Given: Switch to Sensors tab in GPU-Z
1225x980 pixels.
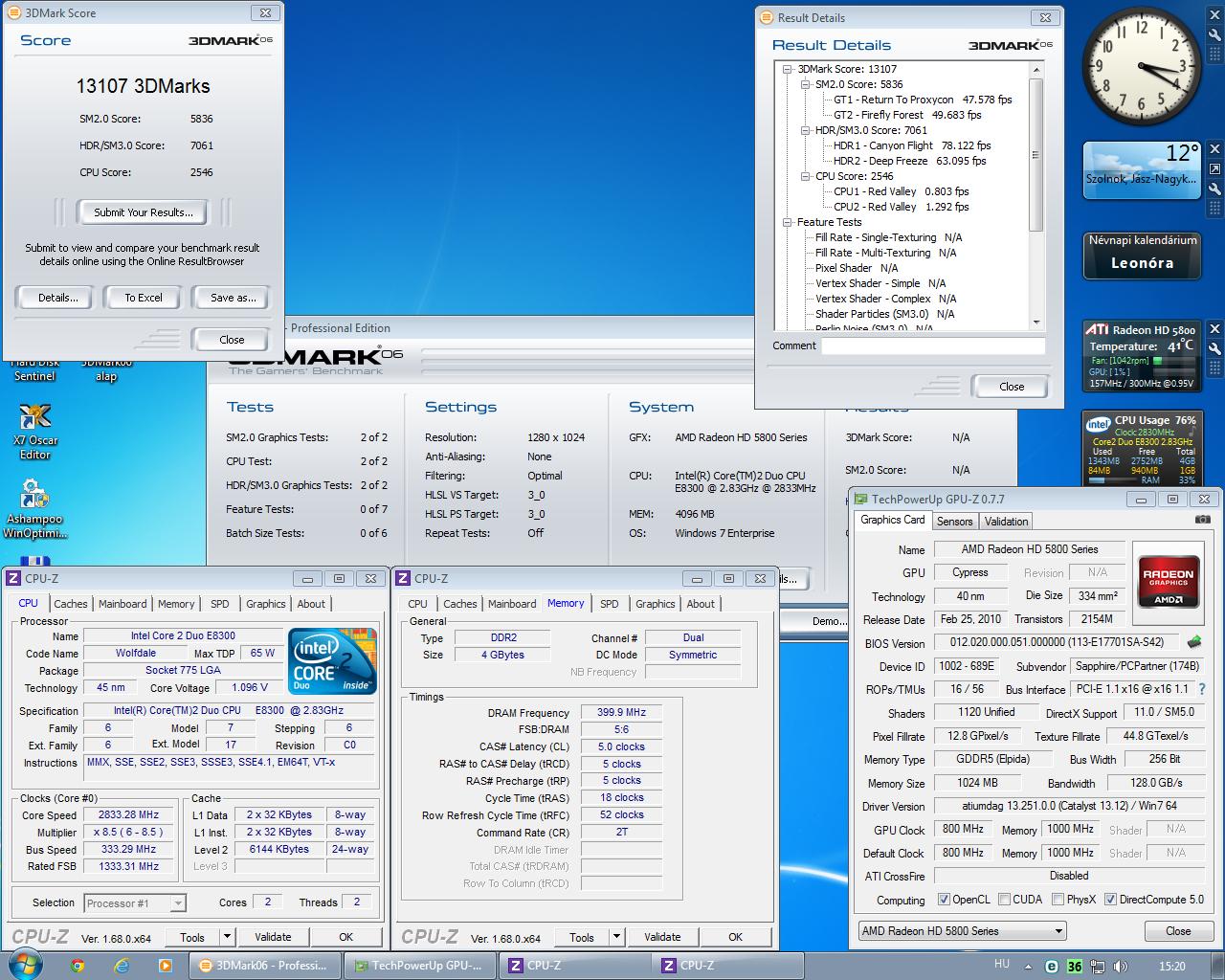Looking at the screenshot, I should point(954,521).
